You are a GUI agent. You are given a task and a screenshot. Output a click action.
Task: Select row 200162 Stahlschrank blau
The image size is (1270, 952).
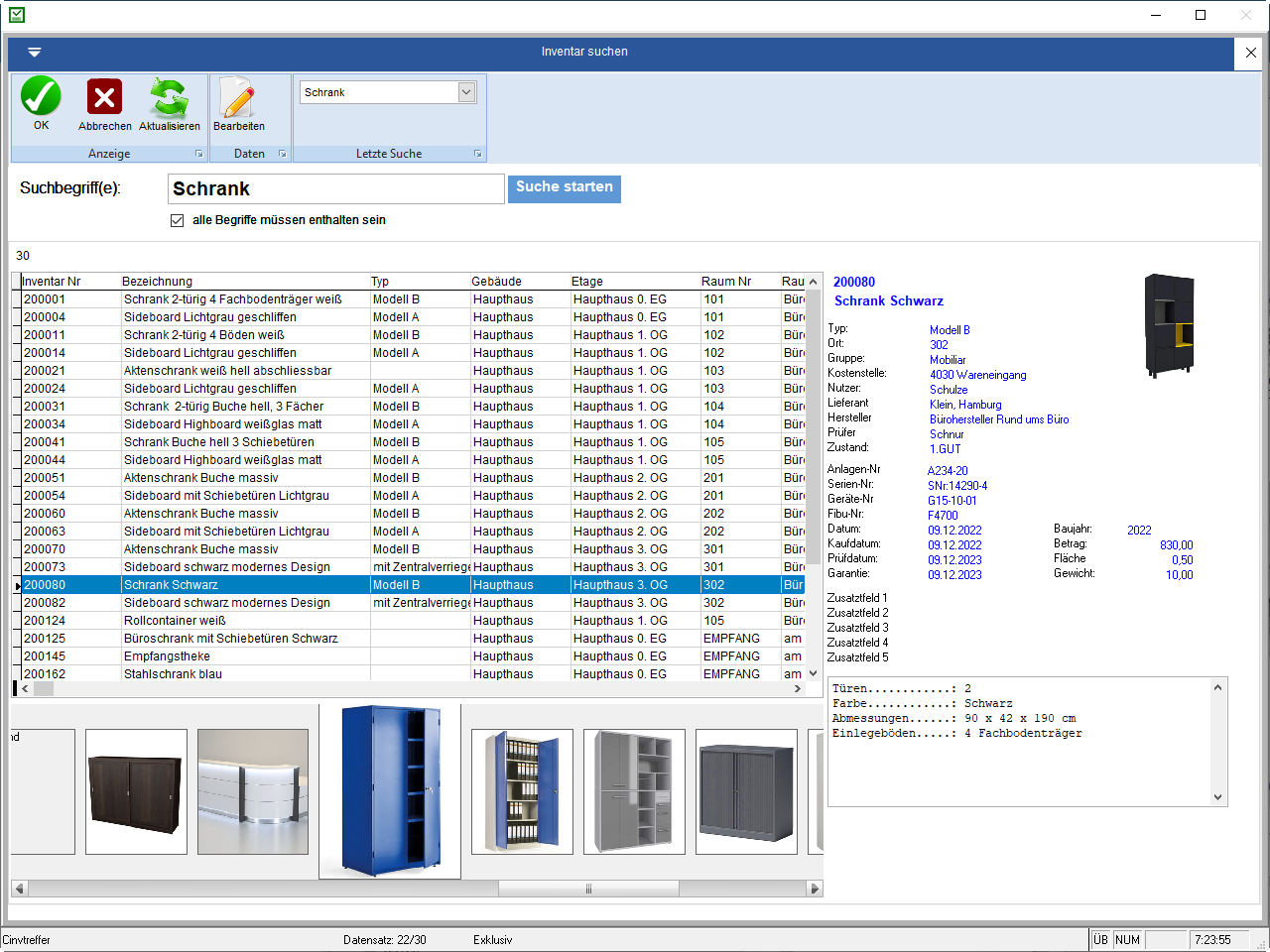[412, 674]
